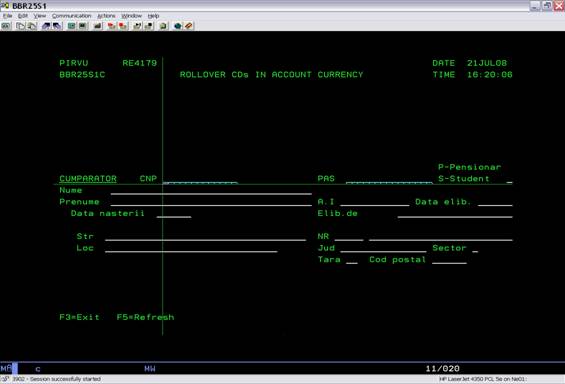This screenshot has width=565, height=384.
Task: Click the Send File to Host icon
Action: coord(46,26)
